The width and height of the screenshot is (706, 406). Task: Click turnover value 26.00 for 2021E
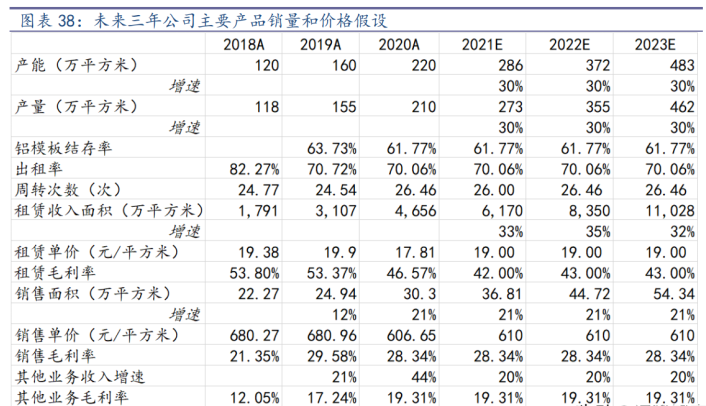(x=494, y=189)
